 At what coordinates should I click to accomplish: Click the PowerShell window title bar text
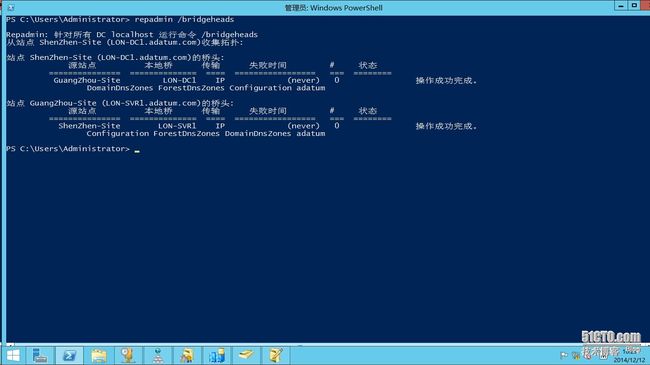(x=333, y=7)
